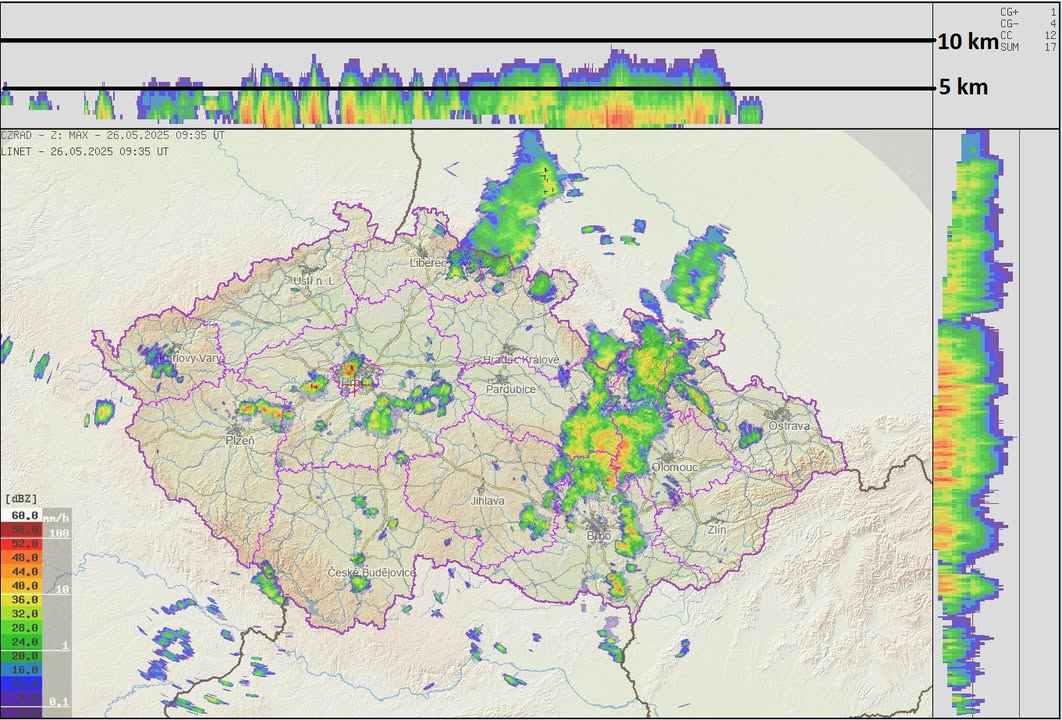Click the 60.0 dBZ white legend swatch
The height and width of the screenshot is (720, 1062).
(21, 515)
